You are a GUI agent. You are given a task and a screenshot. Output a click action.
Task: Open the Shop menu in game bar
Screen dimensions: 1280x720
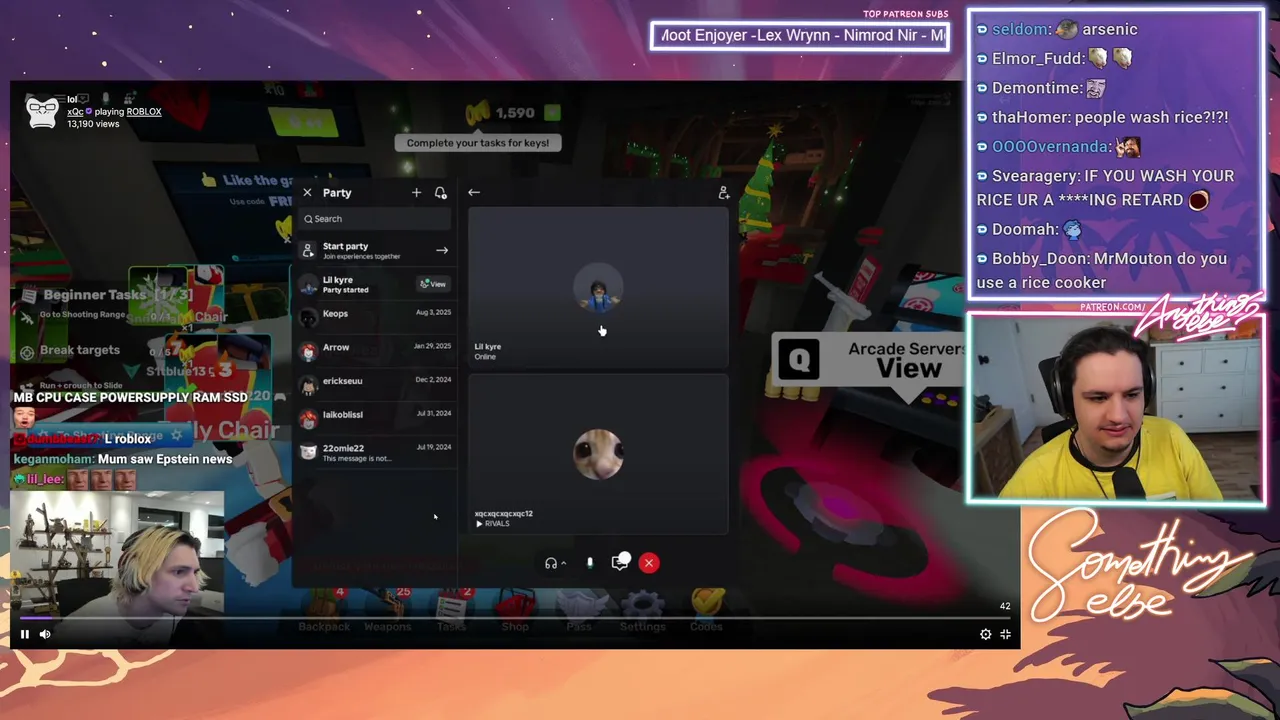[x=515, y=612]
